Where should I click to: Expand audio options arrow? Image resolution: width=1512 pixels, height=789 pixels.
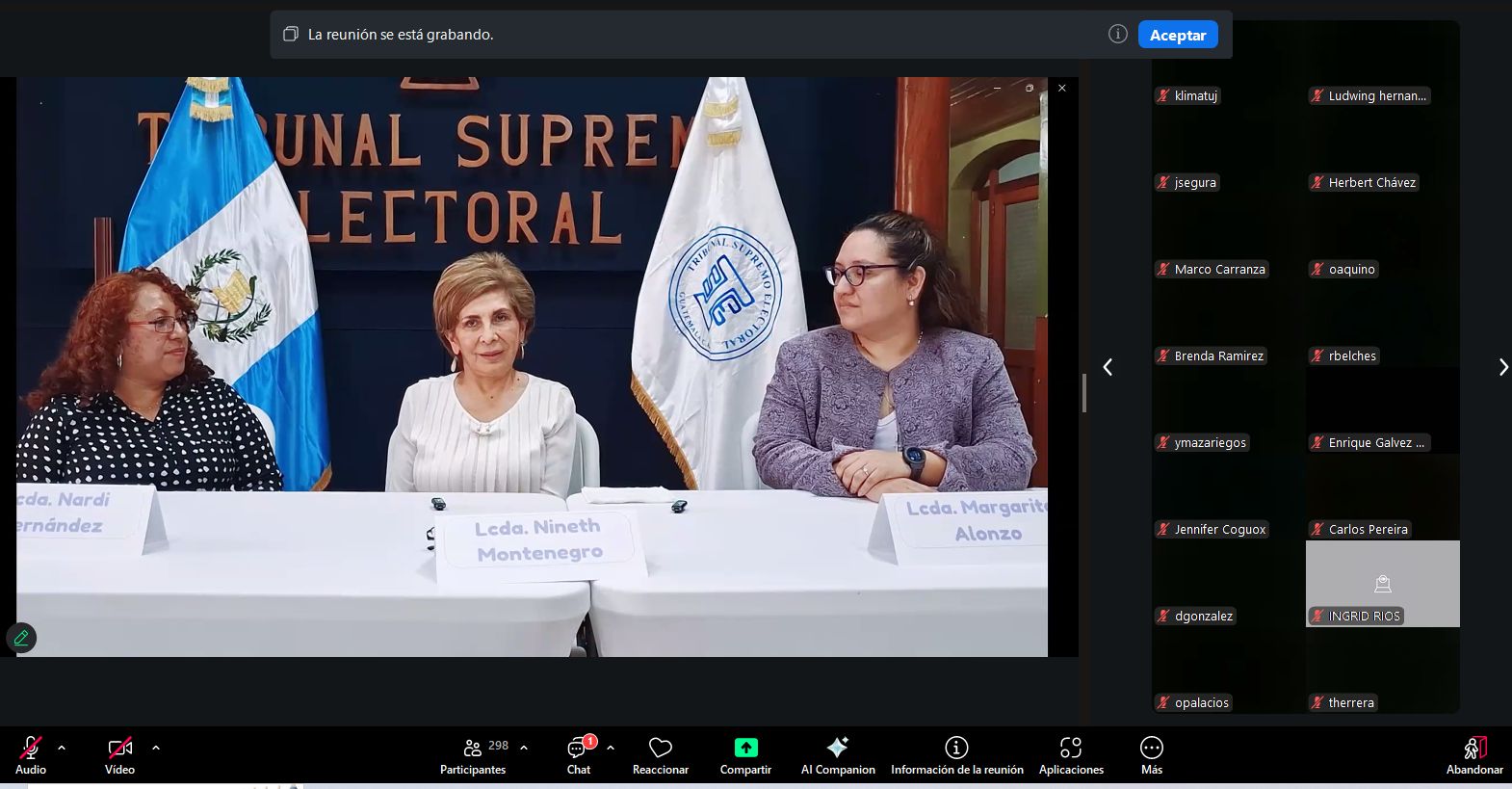coord(62,748)
